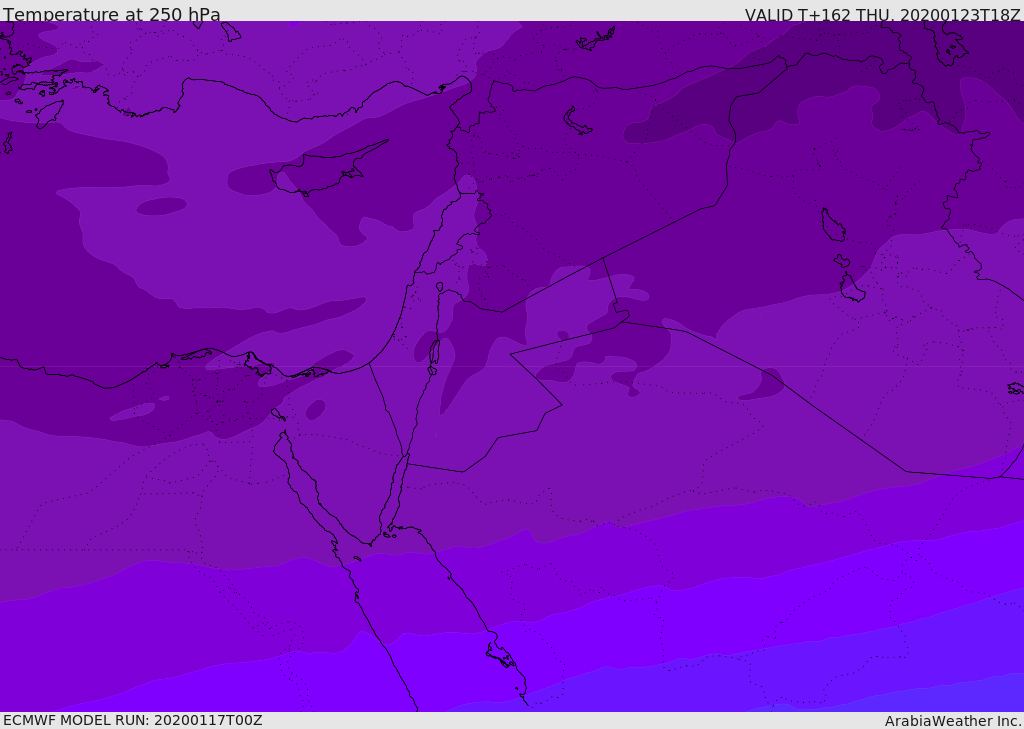Click the 'VALID T+162 THU. 20200123T18Z' label

(882, 15)
